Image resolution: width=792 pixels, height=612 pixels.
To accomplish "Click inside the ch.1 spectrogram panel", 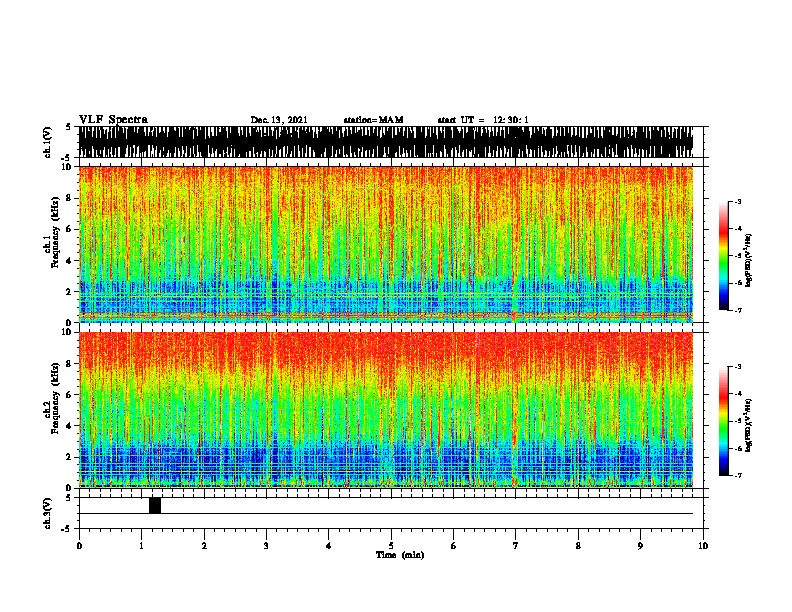I will (x=386, y=244).
